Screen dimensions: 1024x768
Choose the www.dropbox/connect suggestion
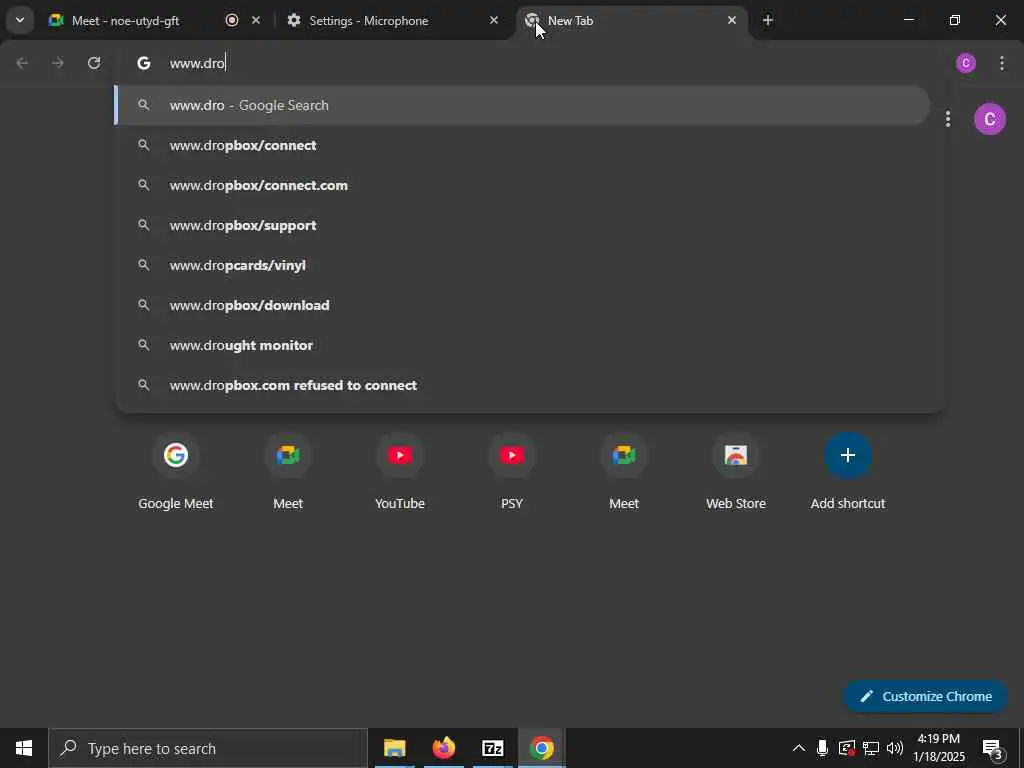(522, 145)
